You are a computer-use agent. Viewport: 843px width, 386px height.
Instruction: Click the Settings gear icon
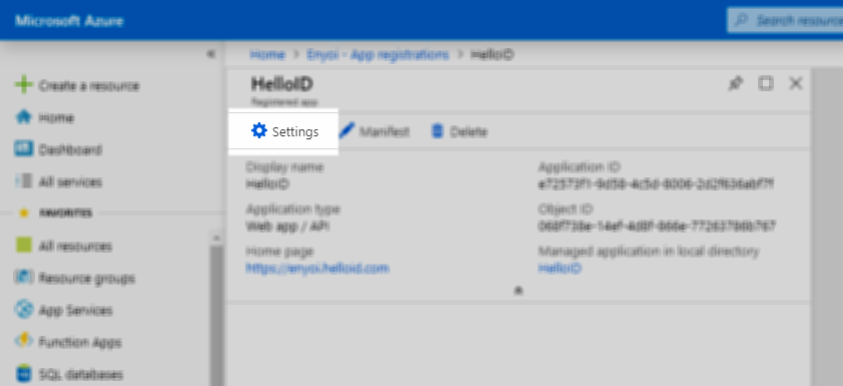259,131
